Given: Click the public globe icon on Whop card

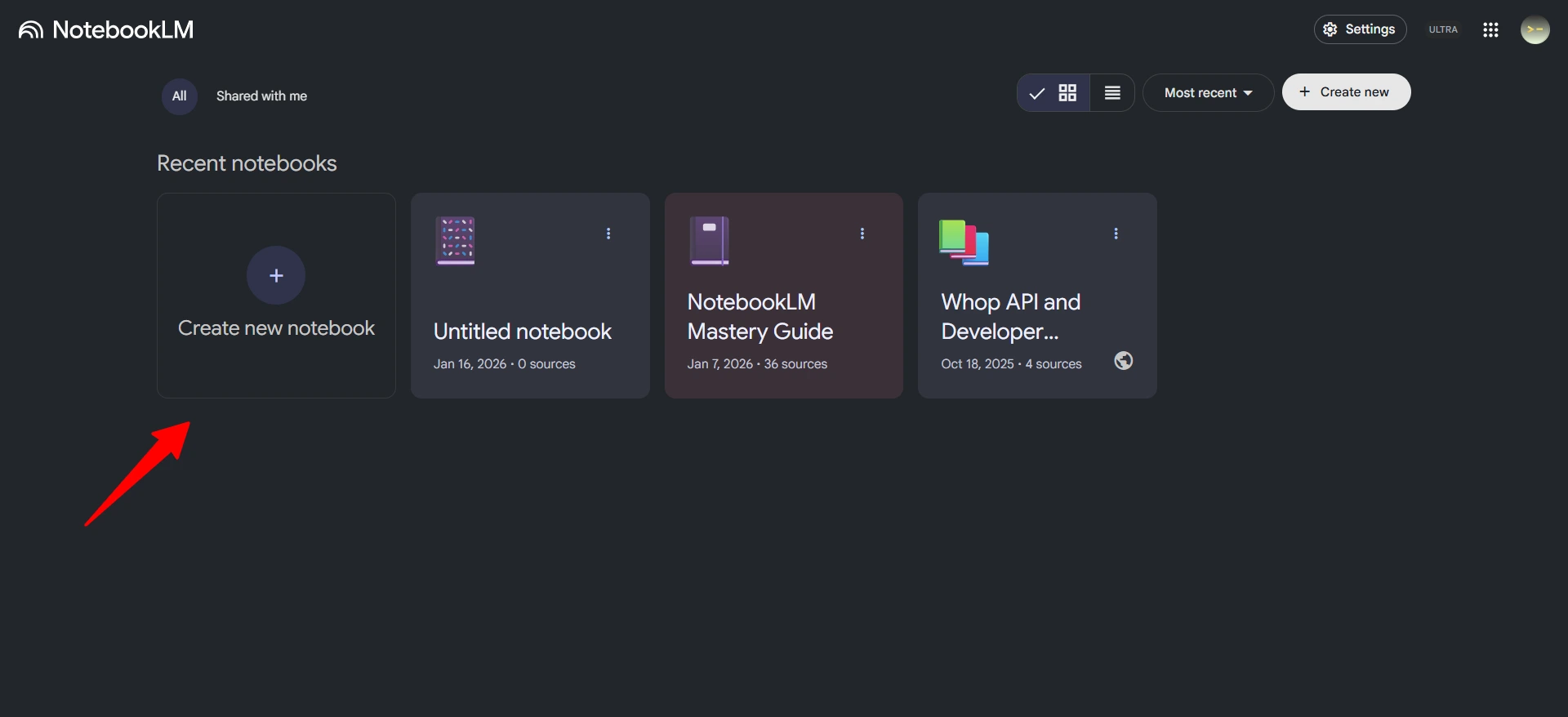Looking at the screenshot, I should (1124, 361).
